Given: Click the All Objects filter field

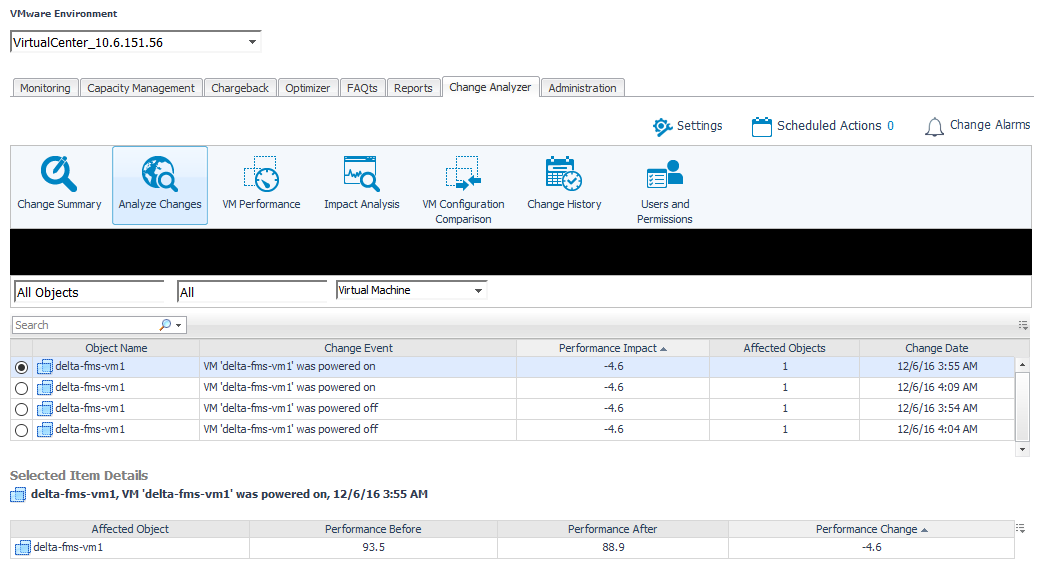Looking at the screenshot, I should pos(88,292).
